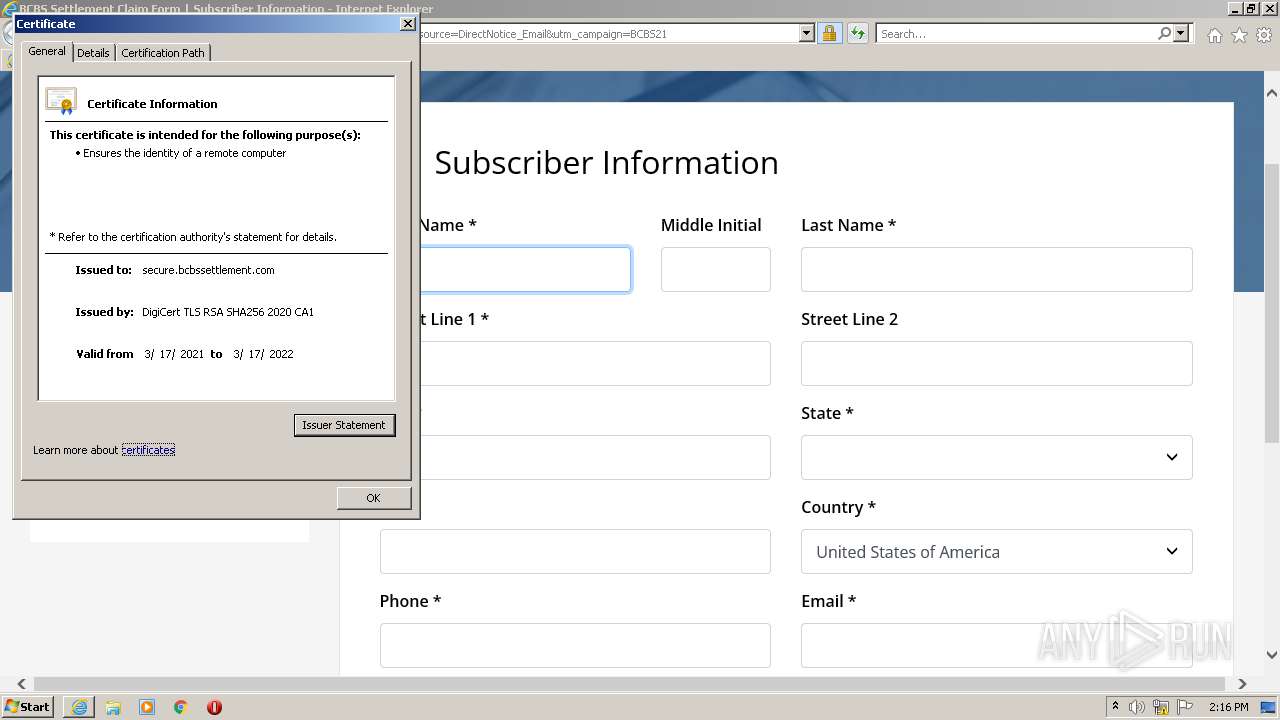Click the Street Line 2 field
Image resolution: width=1280 pixels, height=720 pixels.
997,363
